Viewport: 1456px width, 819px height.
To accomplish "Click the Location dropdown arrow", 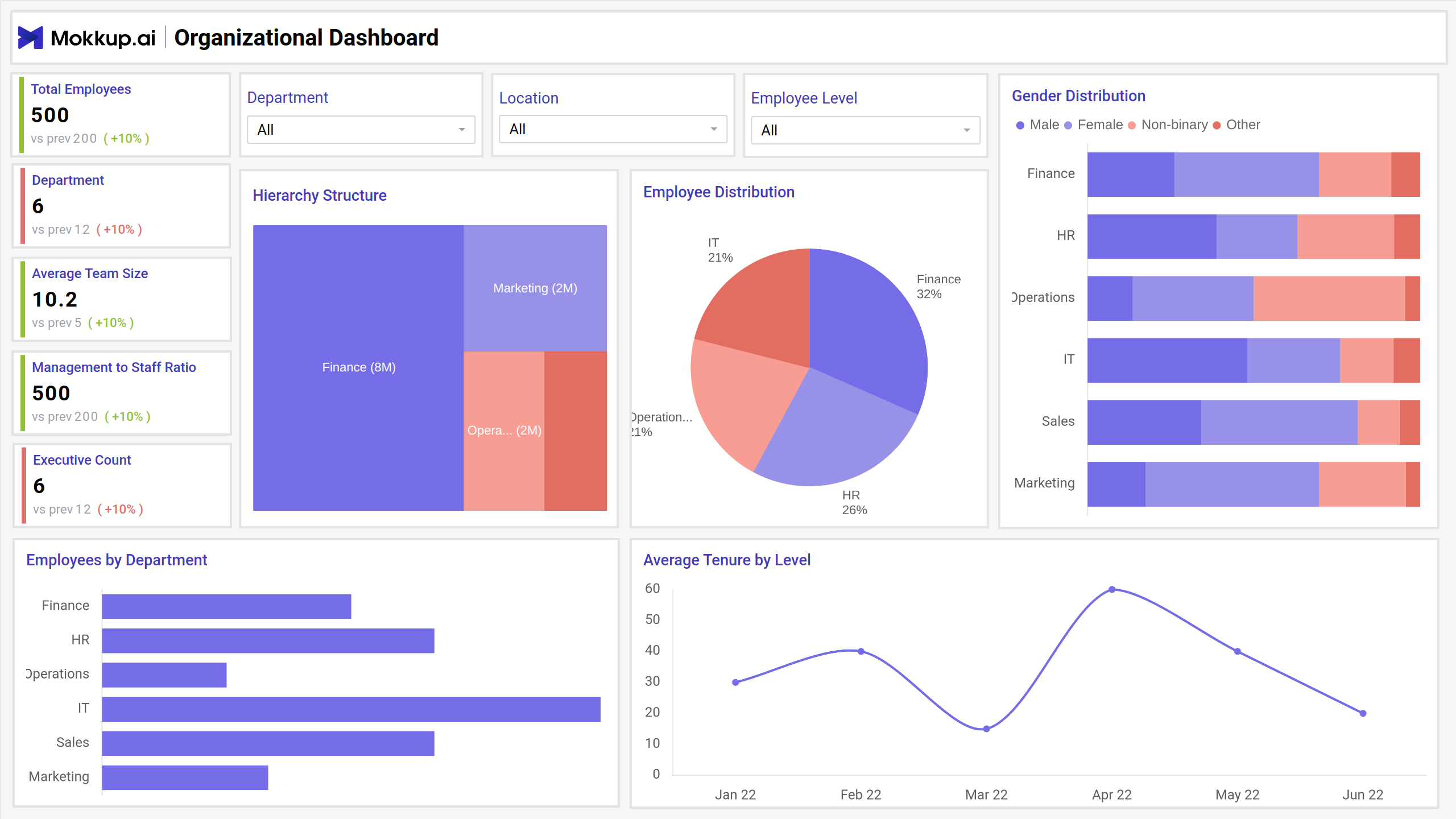I will click(x=714, y=129).
